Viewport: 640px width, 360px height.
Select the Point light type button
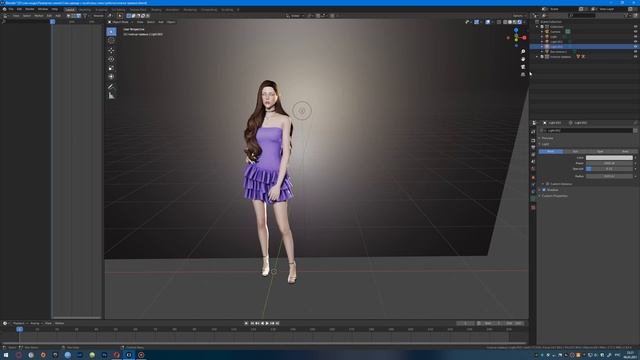551,151
